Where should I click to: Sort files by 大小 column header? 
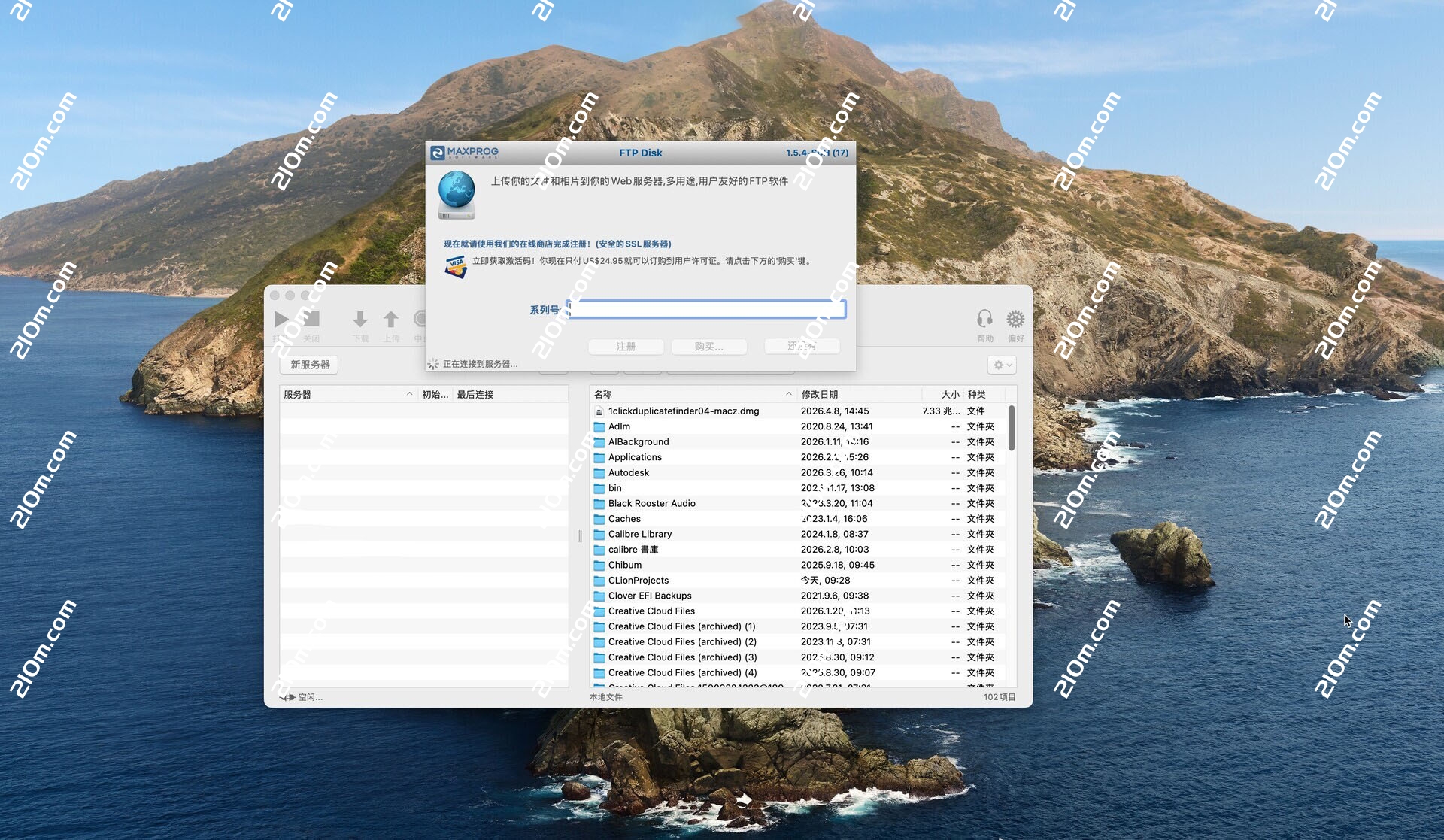coord(943,394)
